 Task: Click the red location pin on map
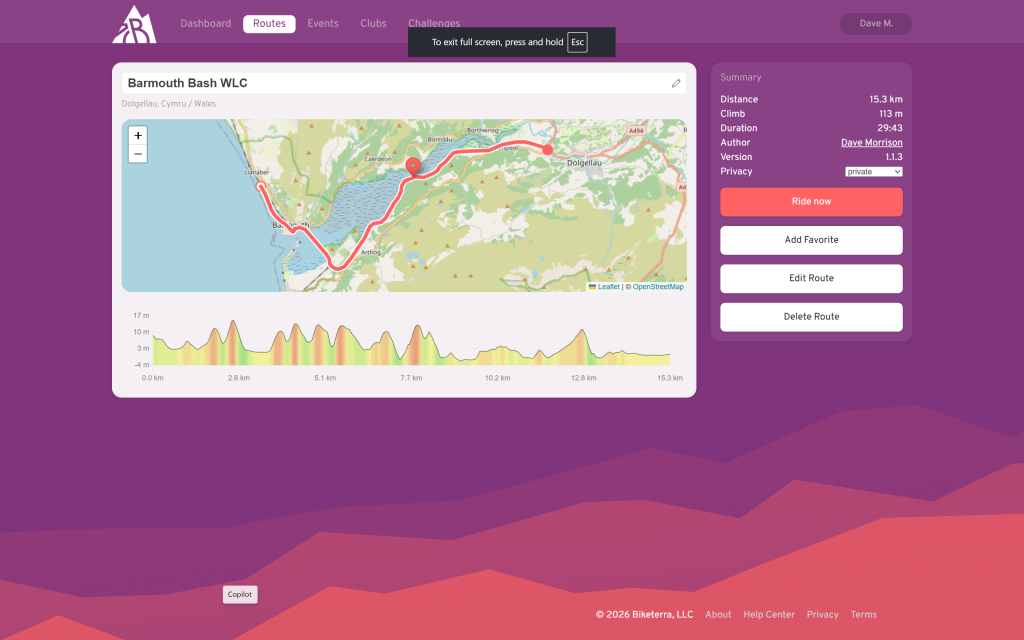point(414,165)
